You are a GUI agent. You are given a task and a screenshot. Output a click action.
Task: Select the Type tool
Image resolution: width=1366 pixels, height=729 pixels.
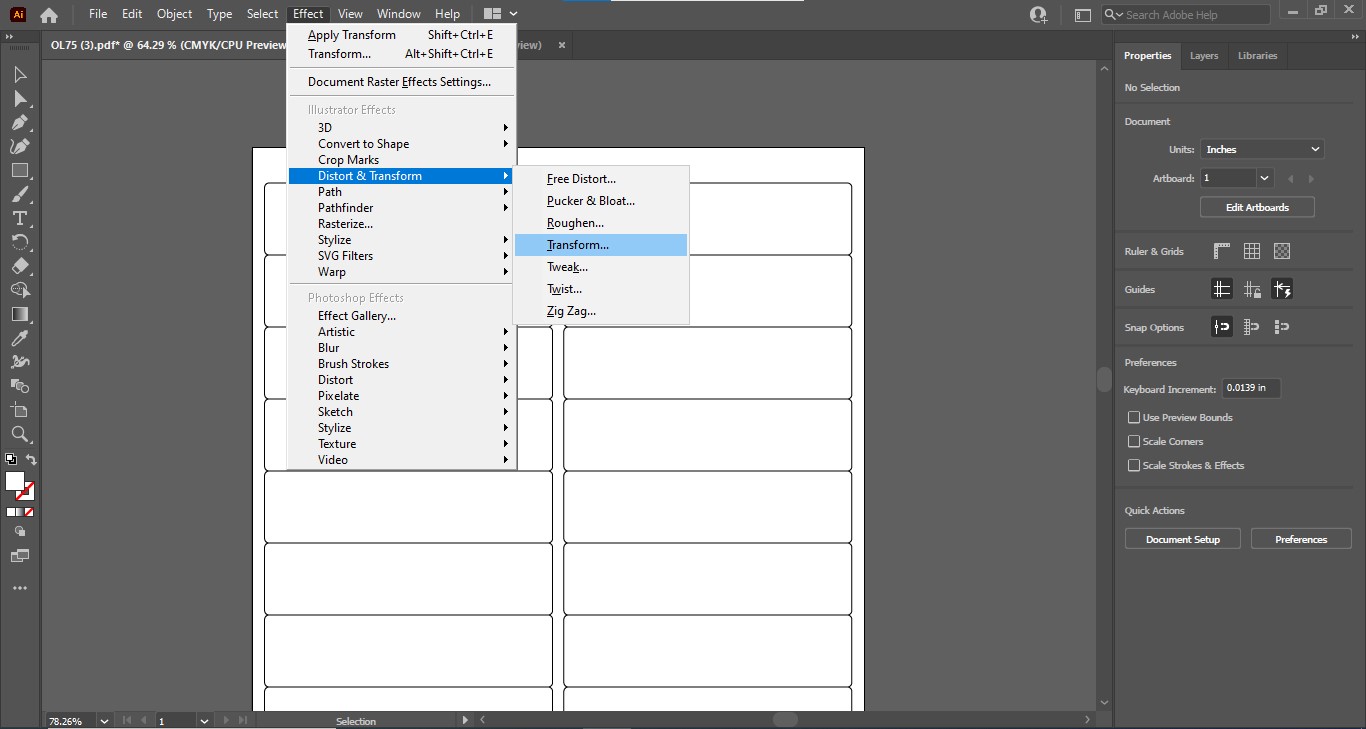click(x=20, y=219)
